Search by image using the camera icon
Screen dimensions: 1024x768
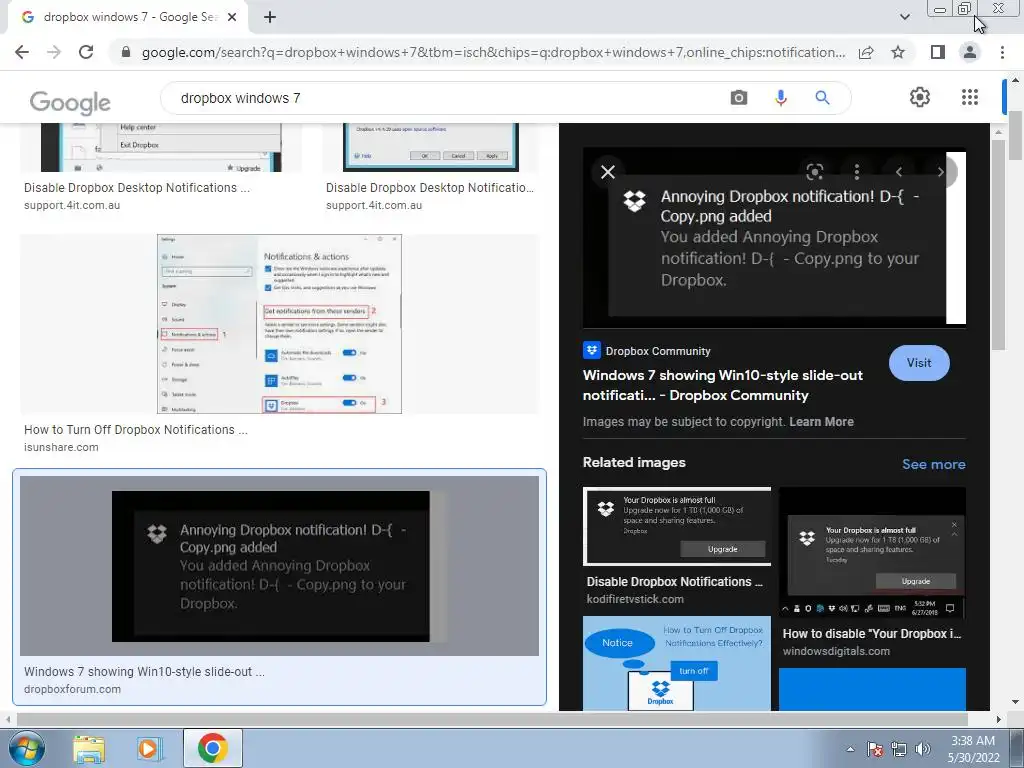point(739,98)
